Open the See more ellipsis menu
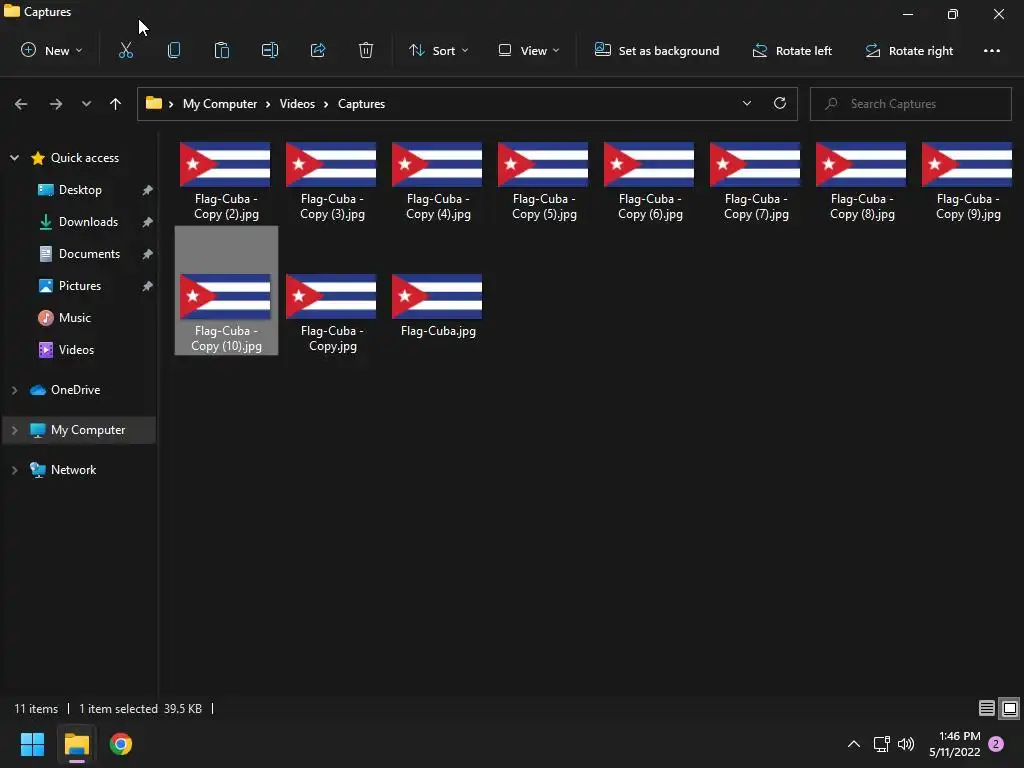This screenshot has width=1024, height=768. [x=991, y=51]
